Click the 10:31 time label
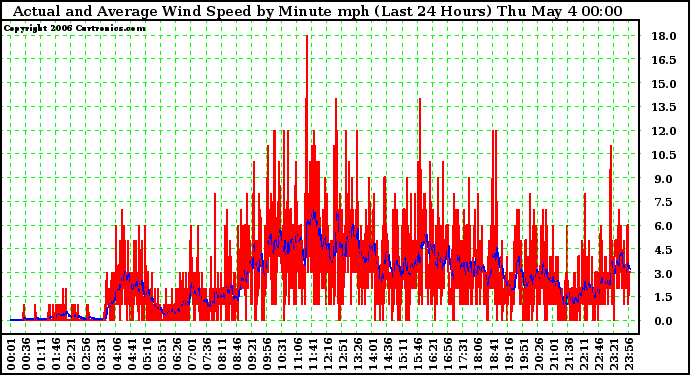690x375 pixels. point(283,355)
